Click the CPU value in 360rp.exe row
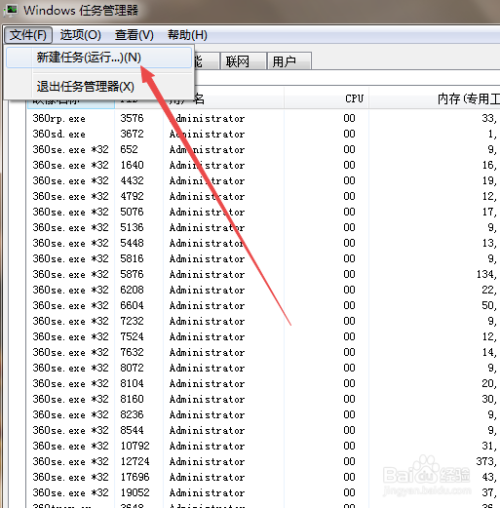Viewport: 500px width, 508px height. [349, 118]
